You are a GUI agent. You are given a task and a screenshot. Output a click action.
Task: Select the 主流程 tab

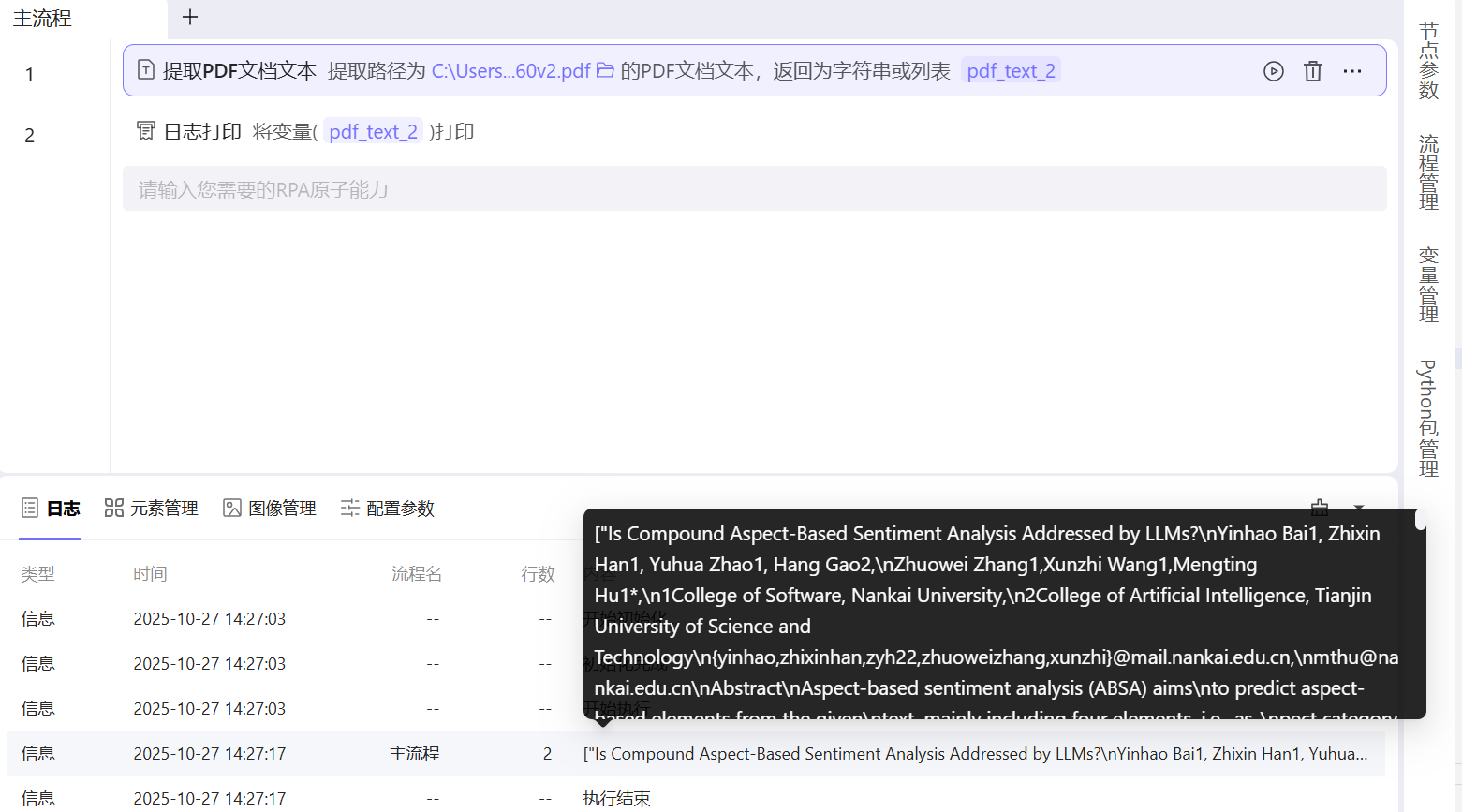tap(42, 19)
